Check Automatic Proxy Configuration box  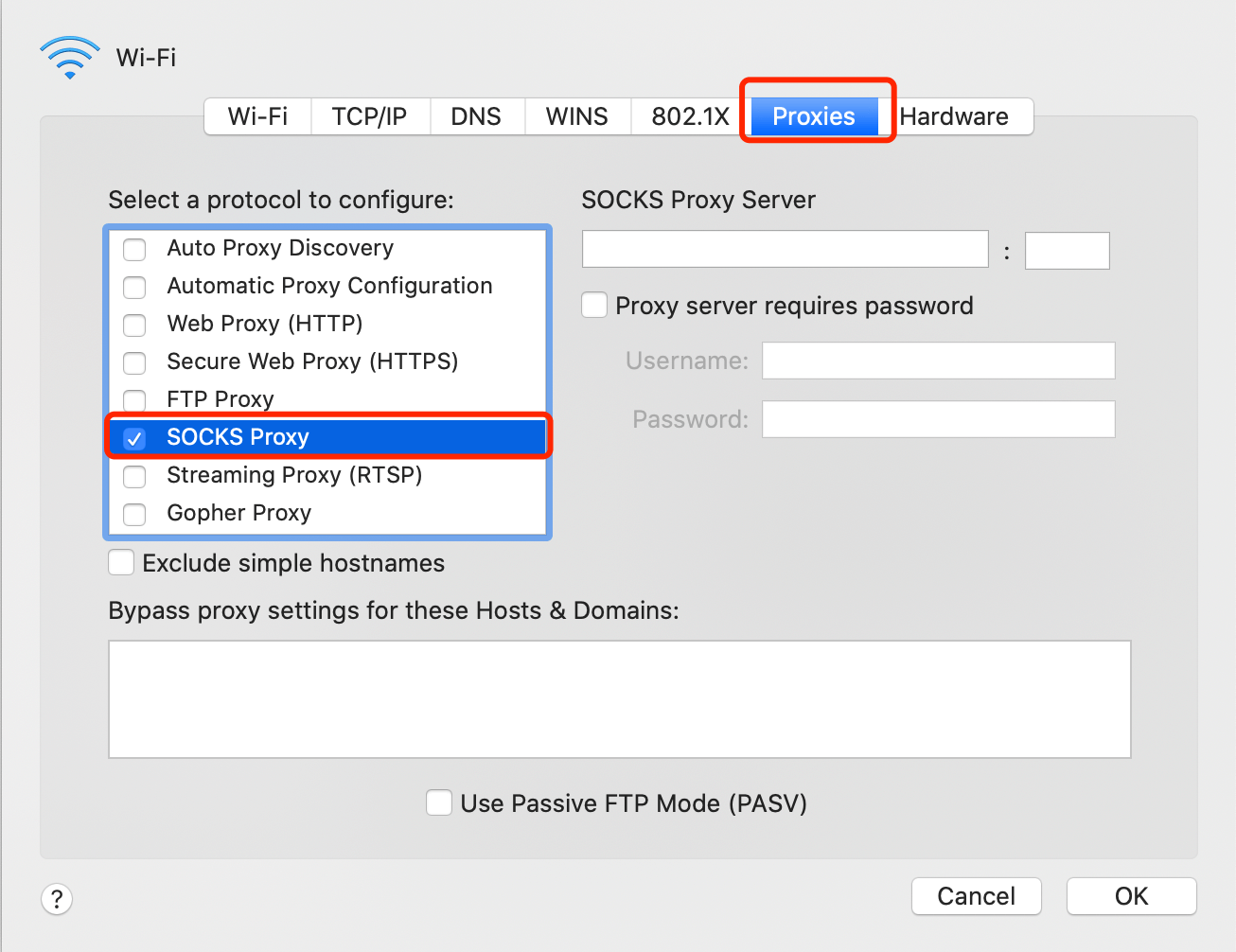134,287
